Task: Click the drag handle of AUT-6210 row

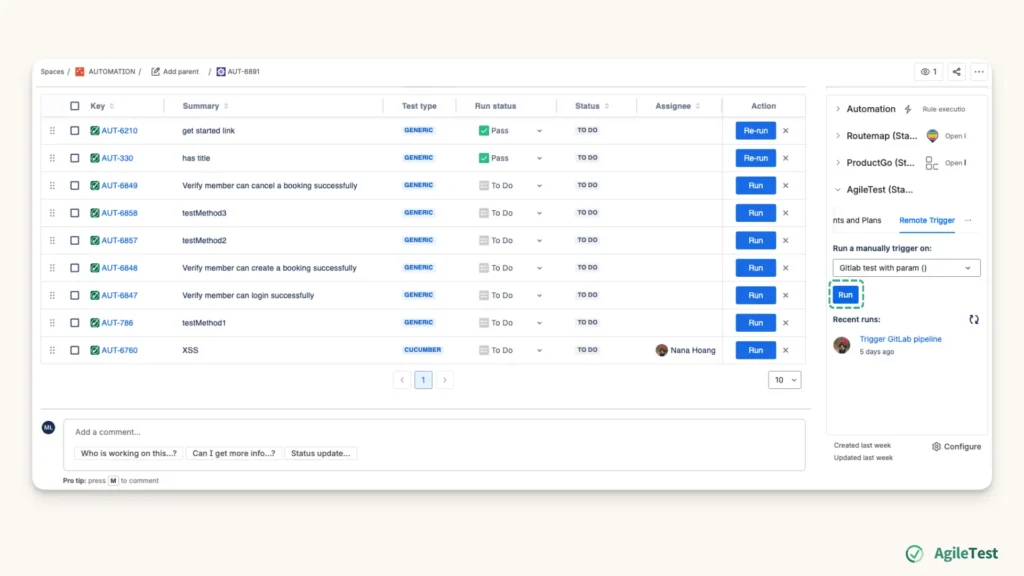Action: [52, 131]
